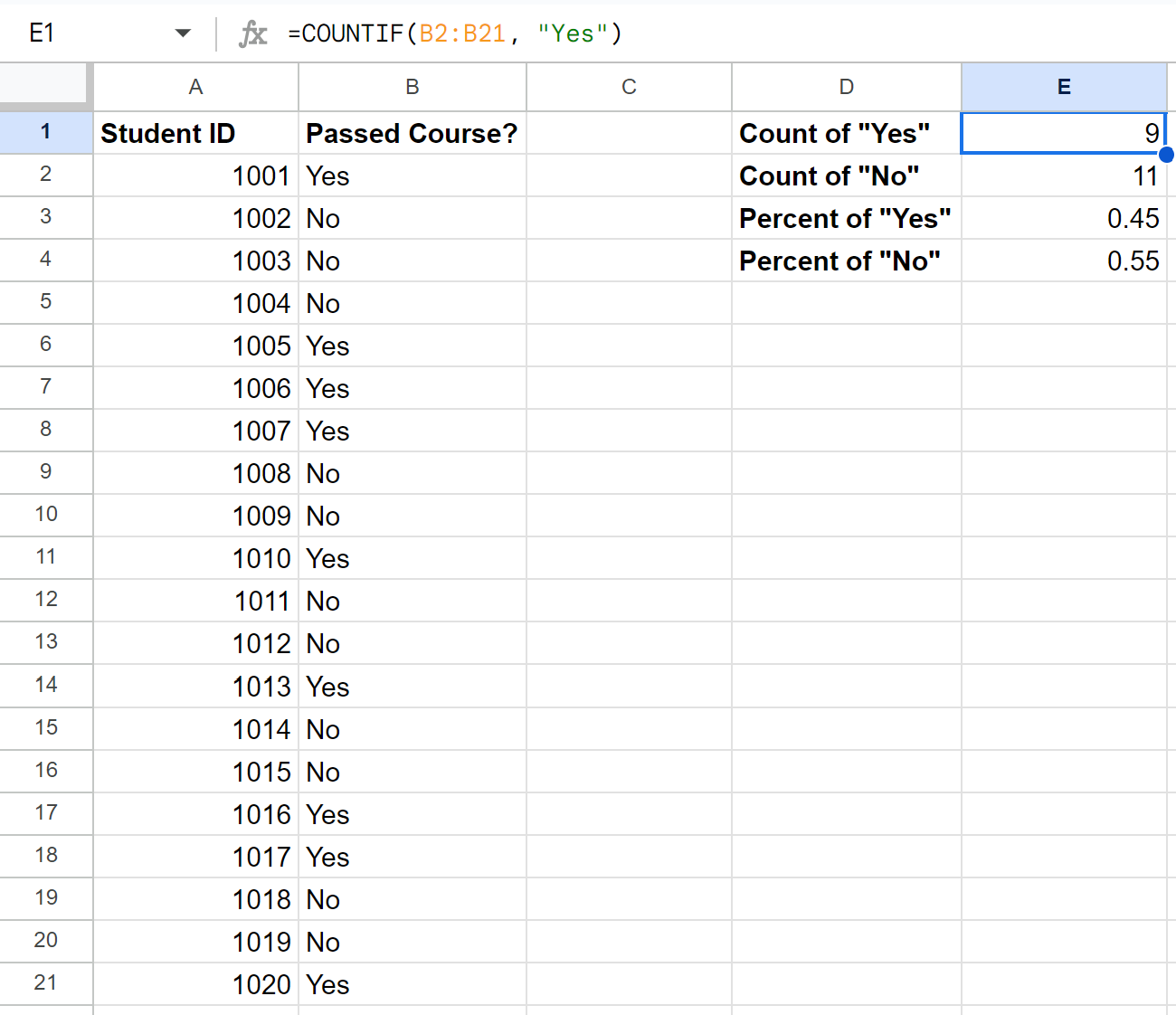1176x1015 pixels.
Task: Click student ID cell 1003
Action: tap(195, 261)
